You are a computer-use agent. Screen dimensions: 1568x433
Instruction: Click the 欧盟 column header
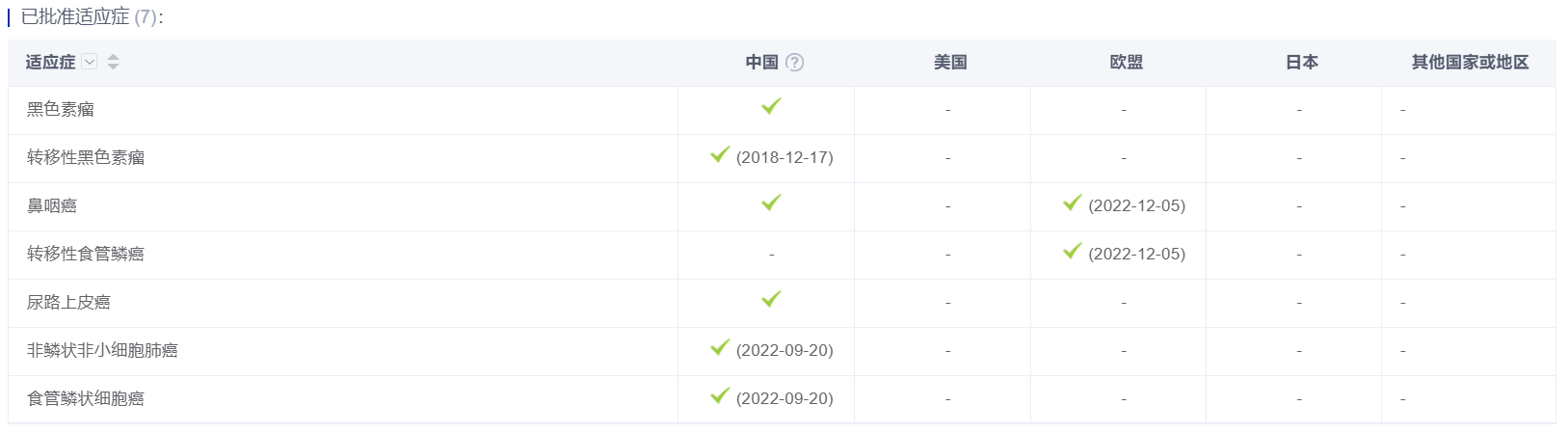pyautogui.click(x=1126, y=62)
